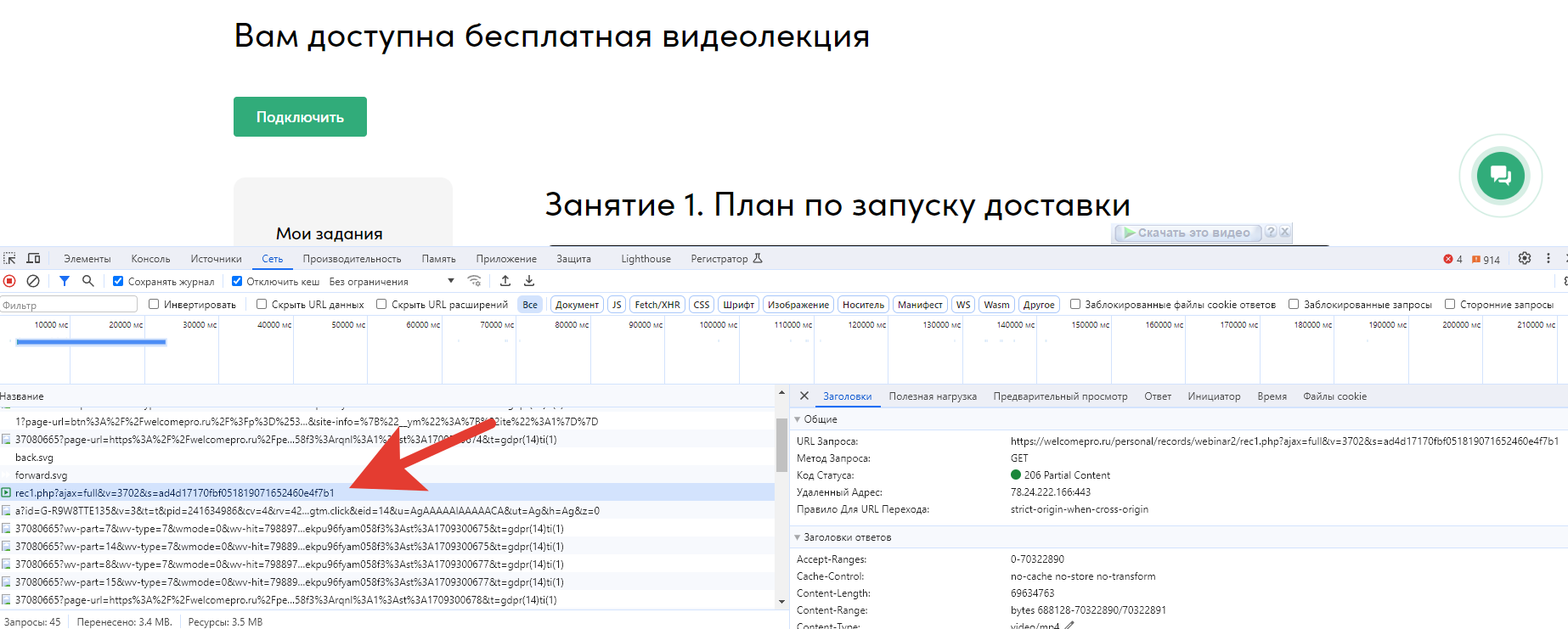Filter requests by 'Все' type
The width and height of the screenshot is (1568, 629).
530,305
